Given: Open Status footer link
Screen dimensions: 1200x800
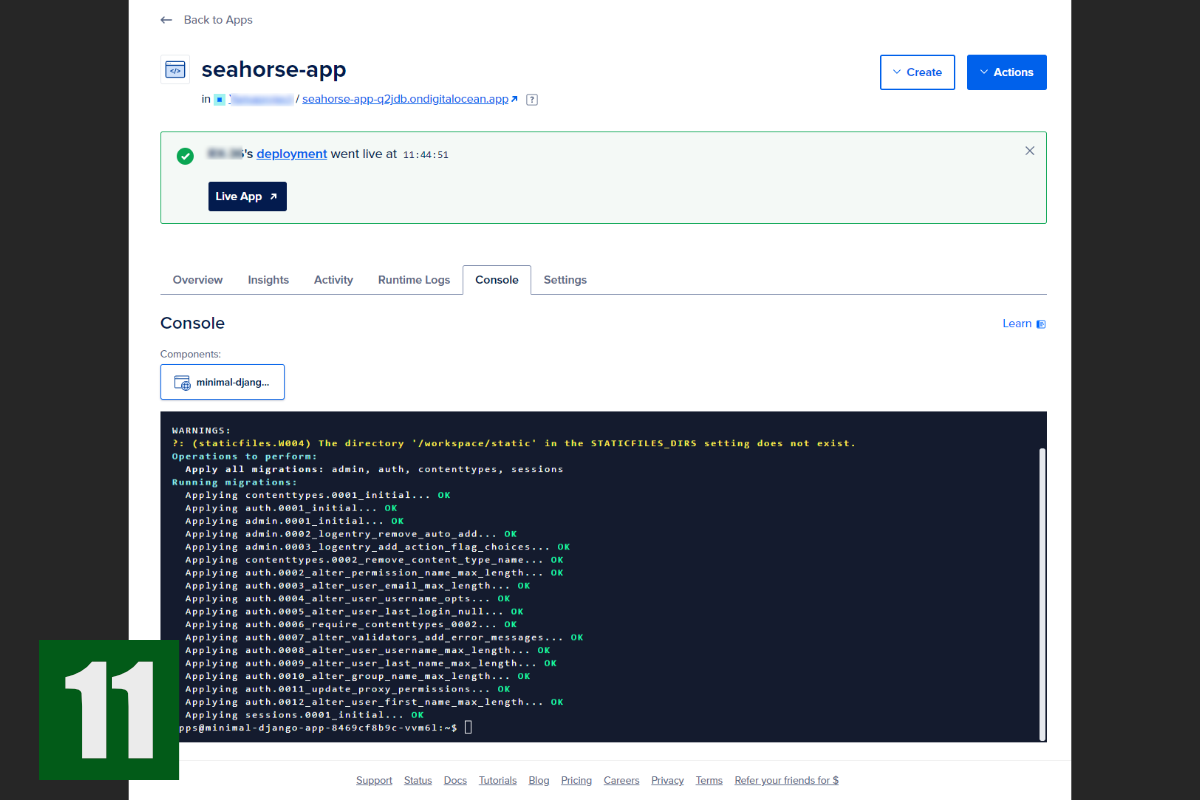Looking at the screenshot, I should (x=418, y=780).
